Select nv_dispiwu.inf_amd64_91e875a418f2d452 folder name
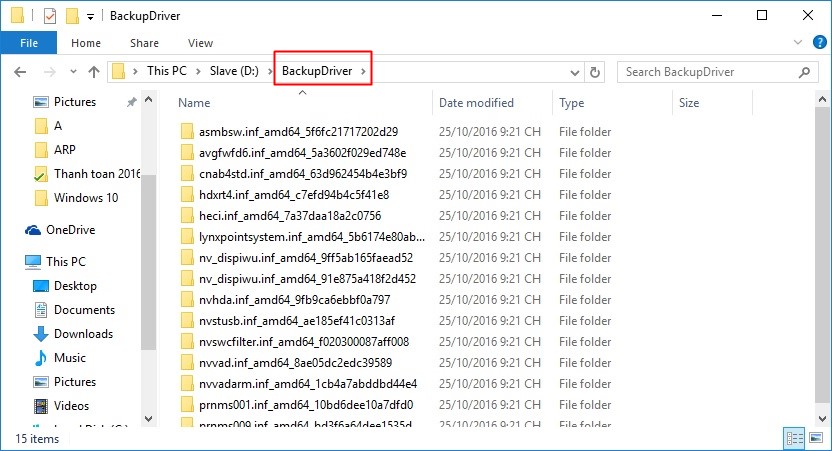The height and width of the screenshot is (451, 832). [307, 279]
